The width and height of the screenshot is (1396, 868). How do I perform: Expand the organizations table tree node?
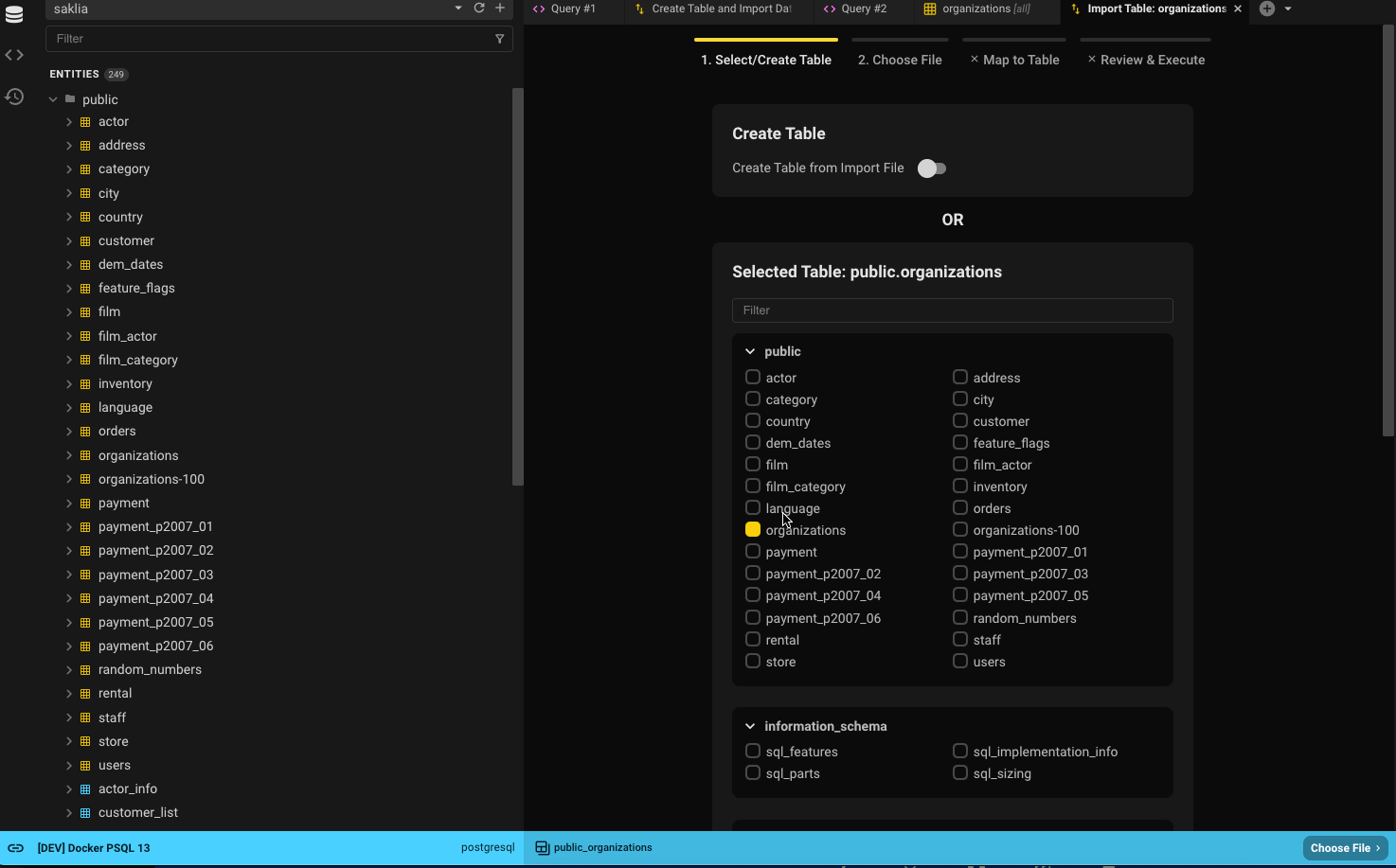click(x=69, y=456)
